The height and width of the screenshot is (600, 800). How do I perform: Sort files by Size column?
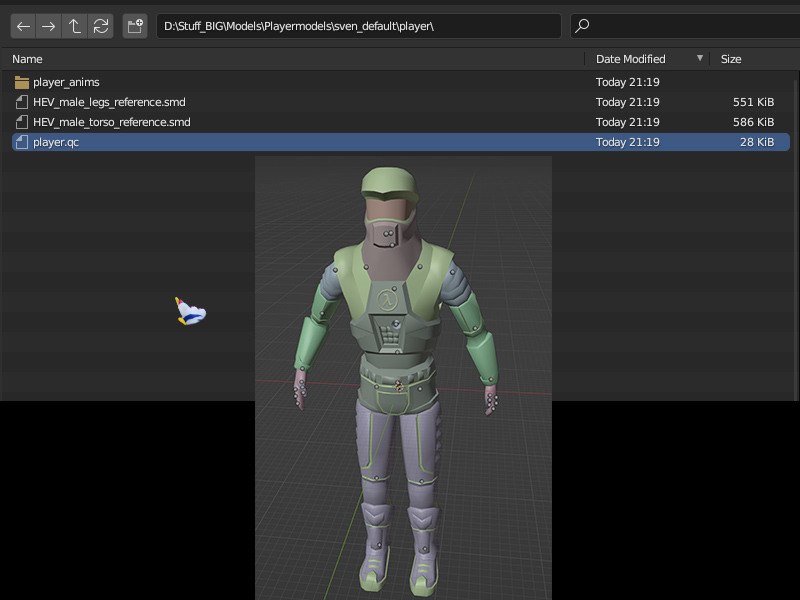(x=731, y=59)
